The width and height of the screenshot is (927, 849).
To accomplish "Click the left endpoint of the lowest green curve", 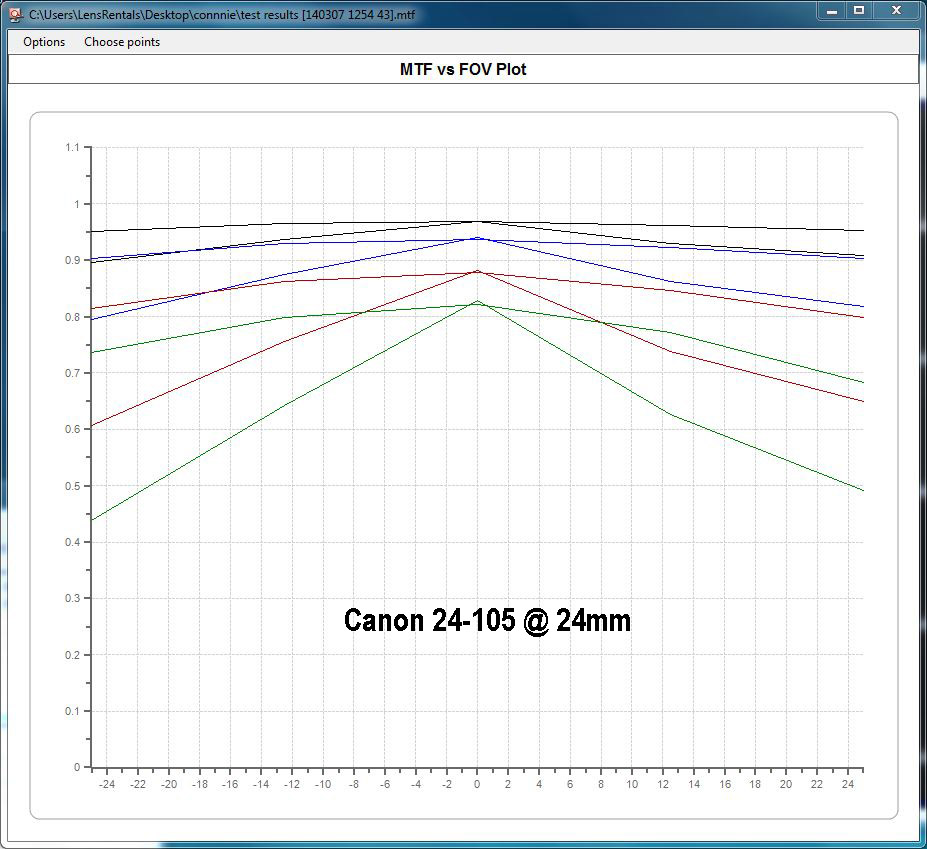I will (x=92, y=520).
